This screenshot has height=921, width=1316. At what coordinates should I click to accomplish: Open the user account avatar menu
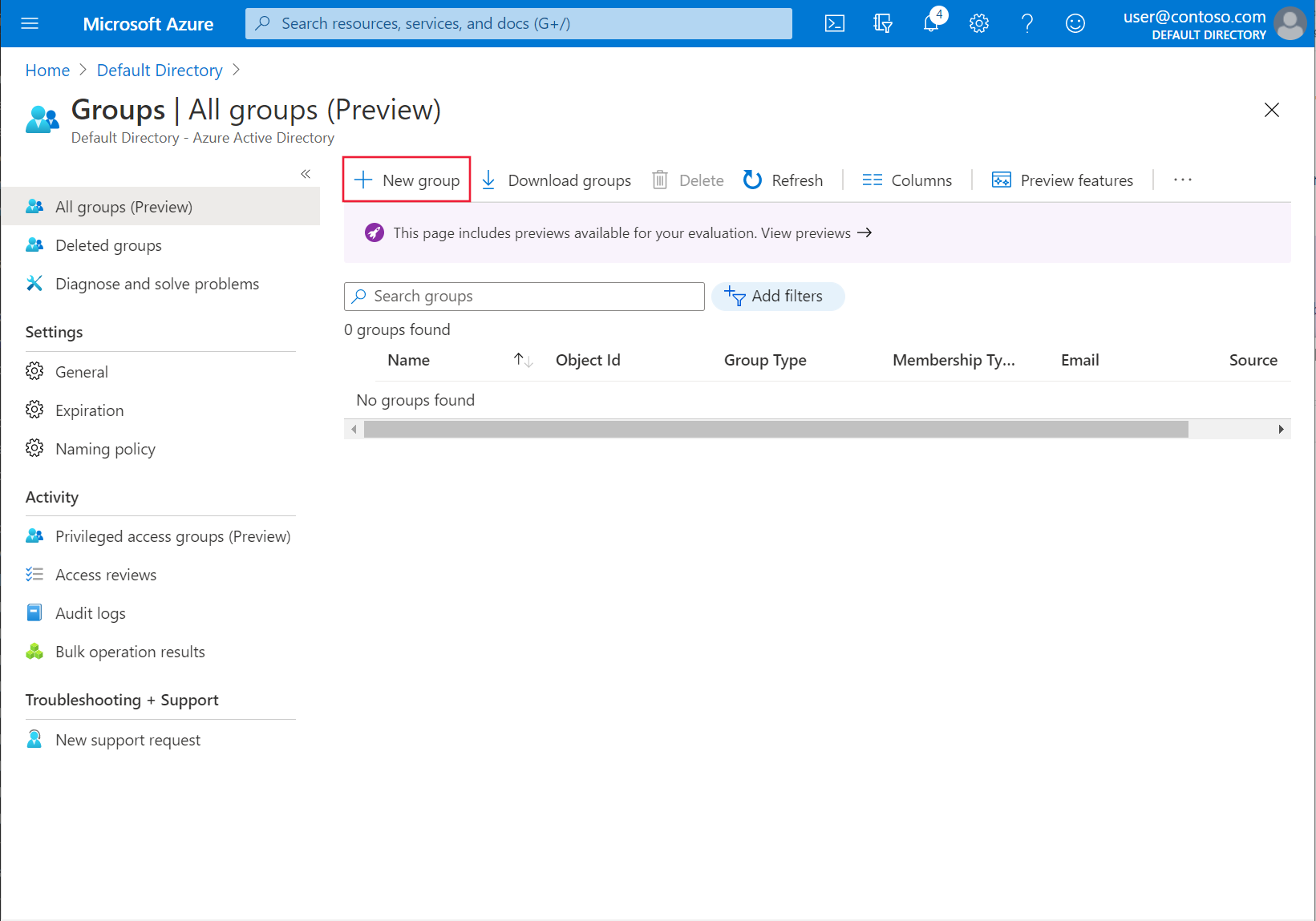click(x=1290, y=23)
